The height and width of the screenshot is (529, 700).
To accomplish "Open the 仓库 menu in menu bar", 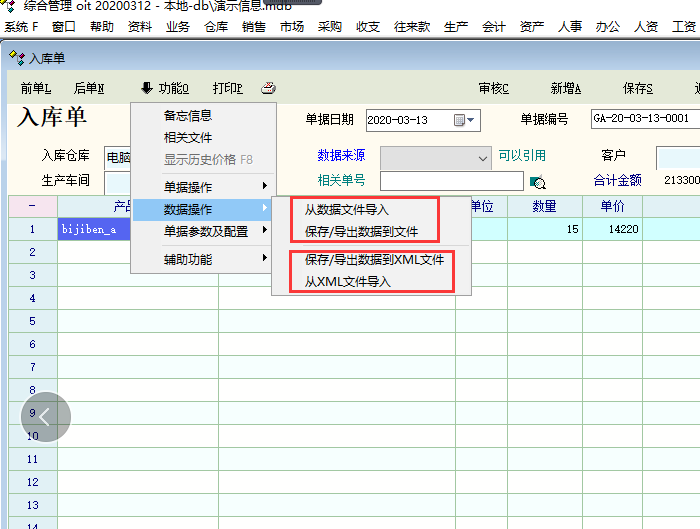I will (x=216, y=27).
